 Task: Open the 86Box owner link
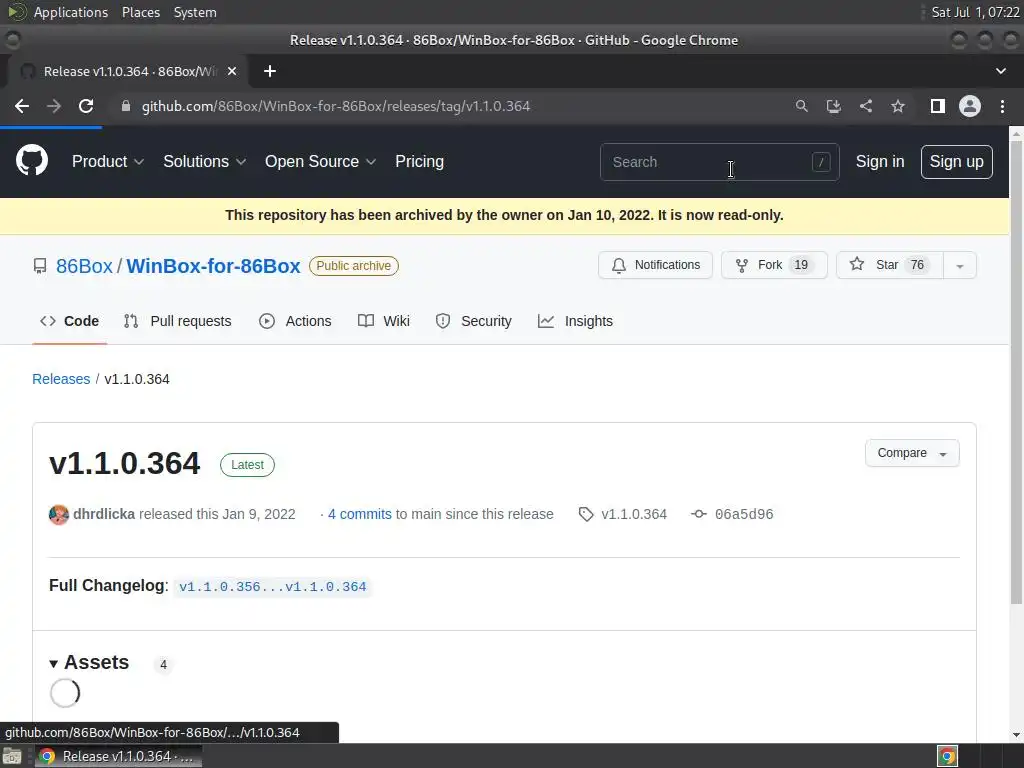pyautogui.click(x=84, y=266)
